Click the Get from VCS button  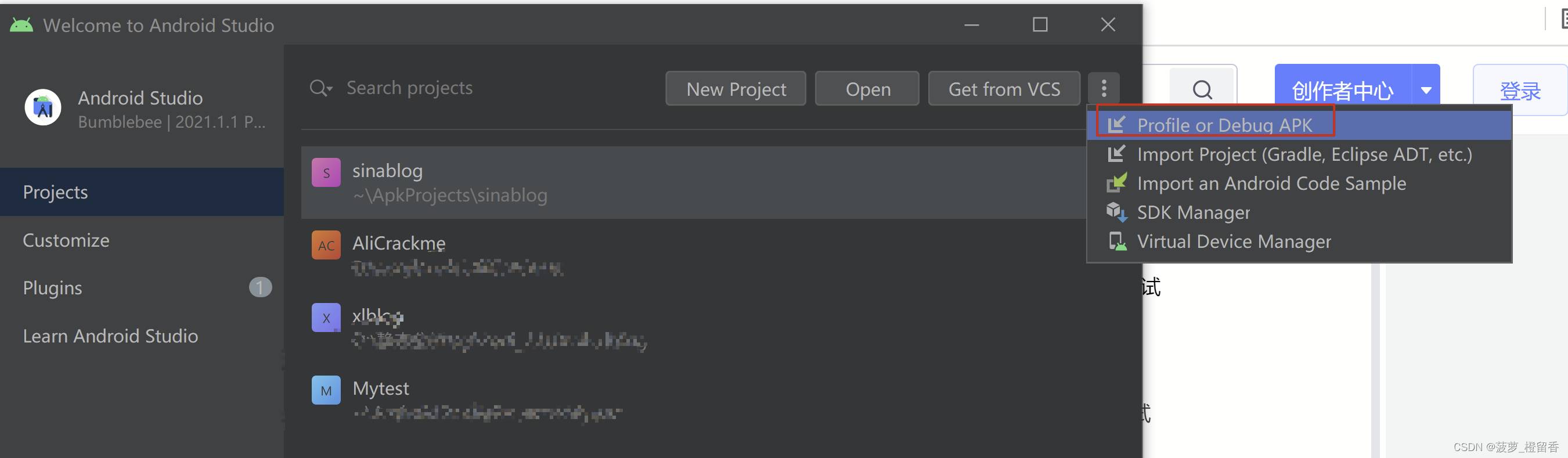point(1004,89)
